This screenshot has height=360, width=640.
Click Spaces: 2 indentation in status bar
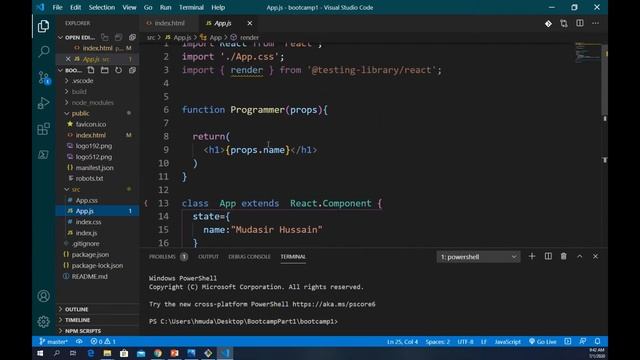pyautogui.click(x=438, y=341)
